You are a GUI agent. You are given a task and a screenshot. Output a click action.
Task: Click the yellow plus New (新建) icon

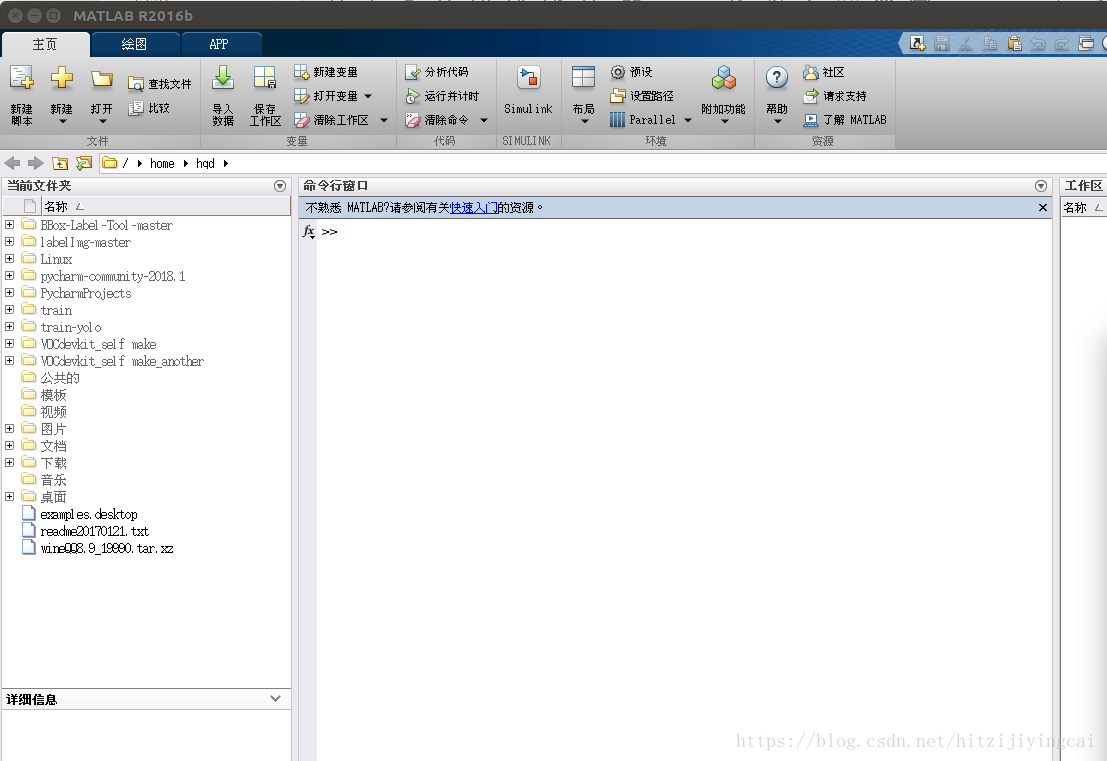(61, 78)
